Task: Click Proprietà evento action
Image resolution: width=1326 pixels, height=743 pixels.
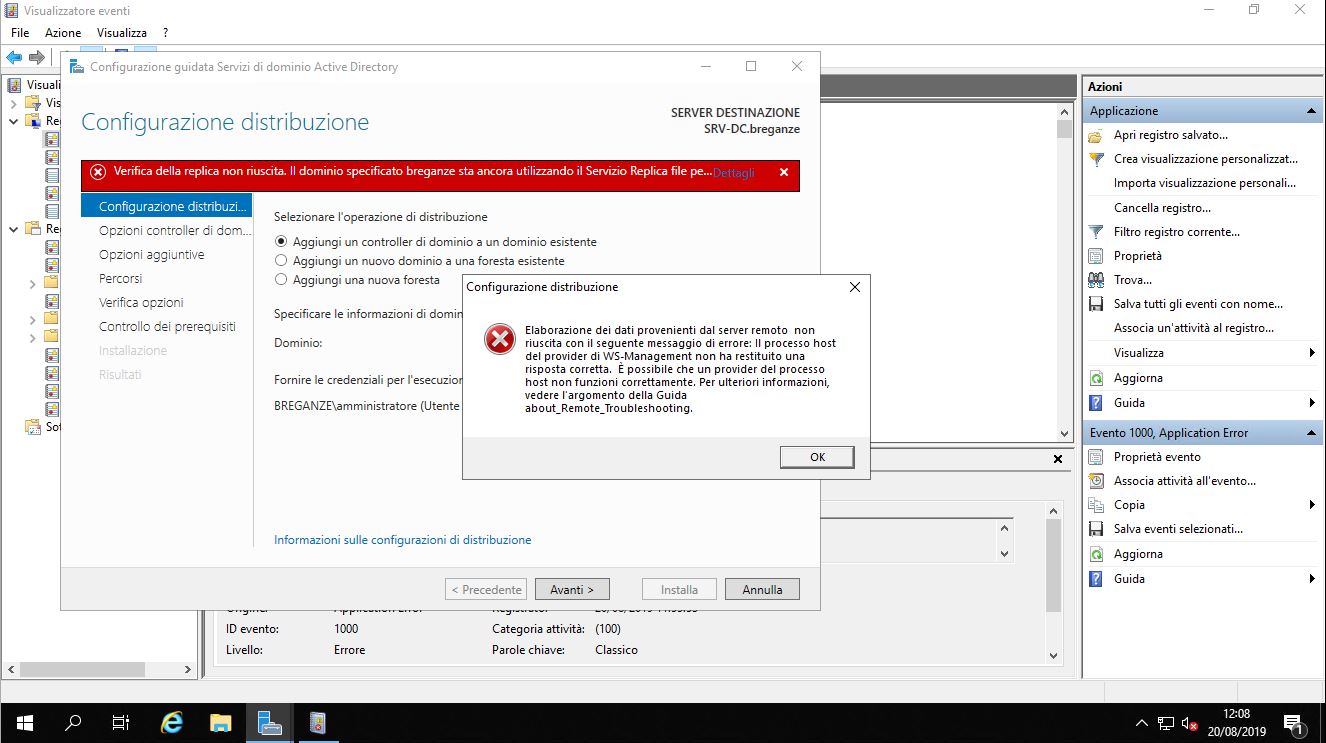Action: [x=1157, y=457]
